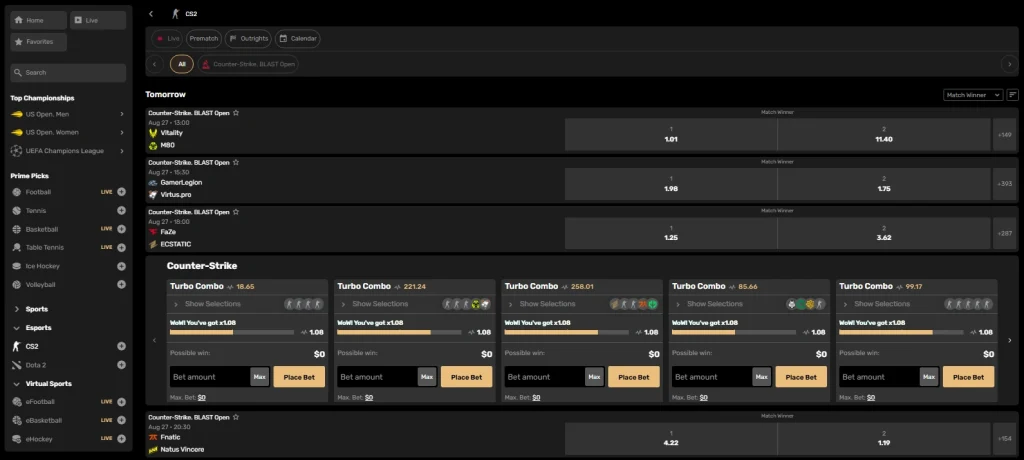Open the Calendar tab

click(x=298, y=39)
